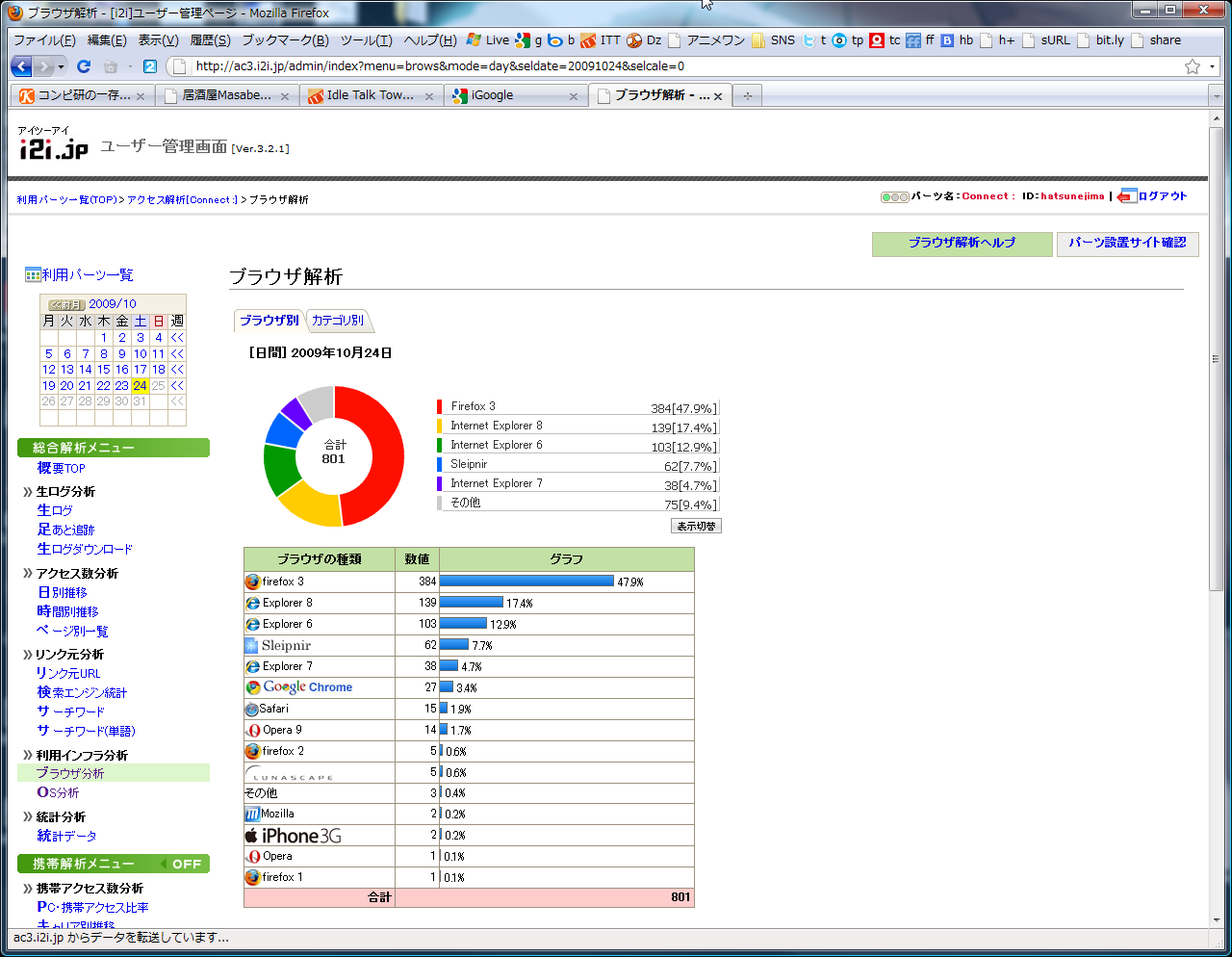This screenshot has height=957, width=1232.
Task: Click calendar icon beside 利用パーツ一覧
Action: 33,275
